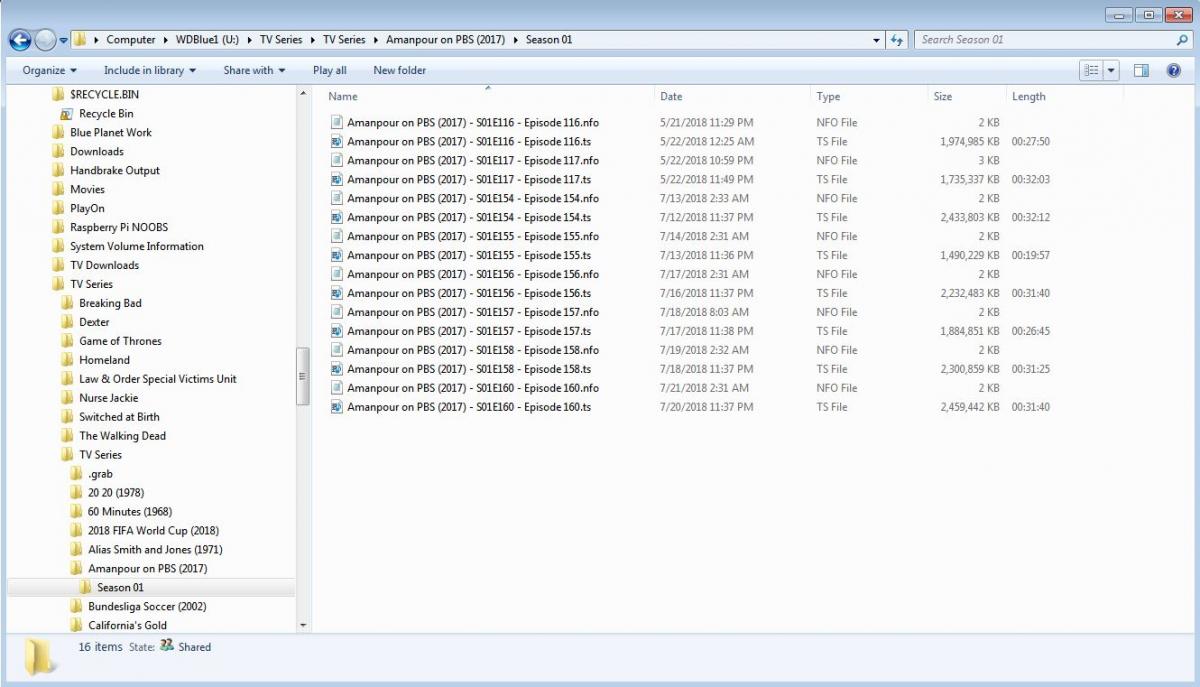Open Help with the question mark icon
Viewport: 1200px width, 687px height.
(x=1174, y=70)
